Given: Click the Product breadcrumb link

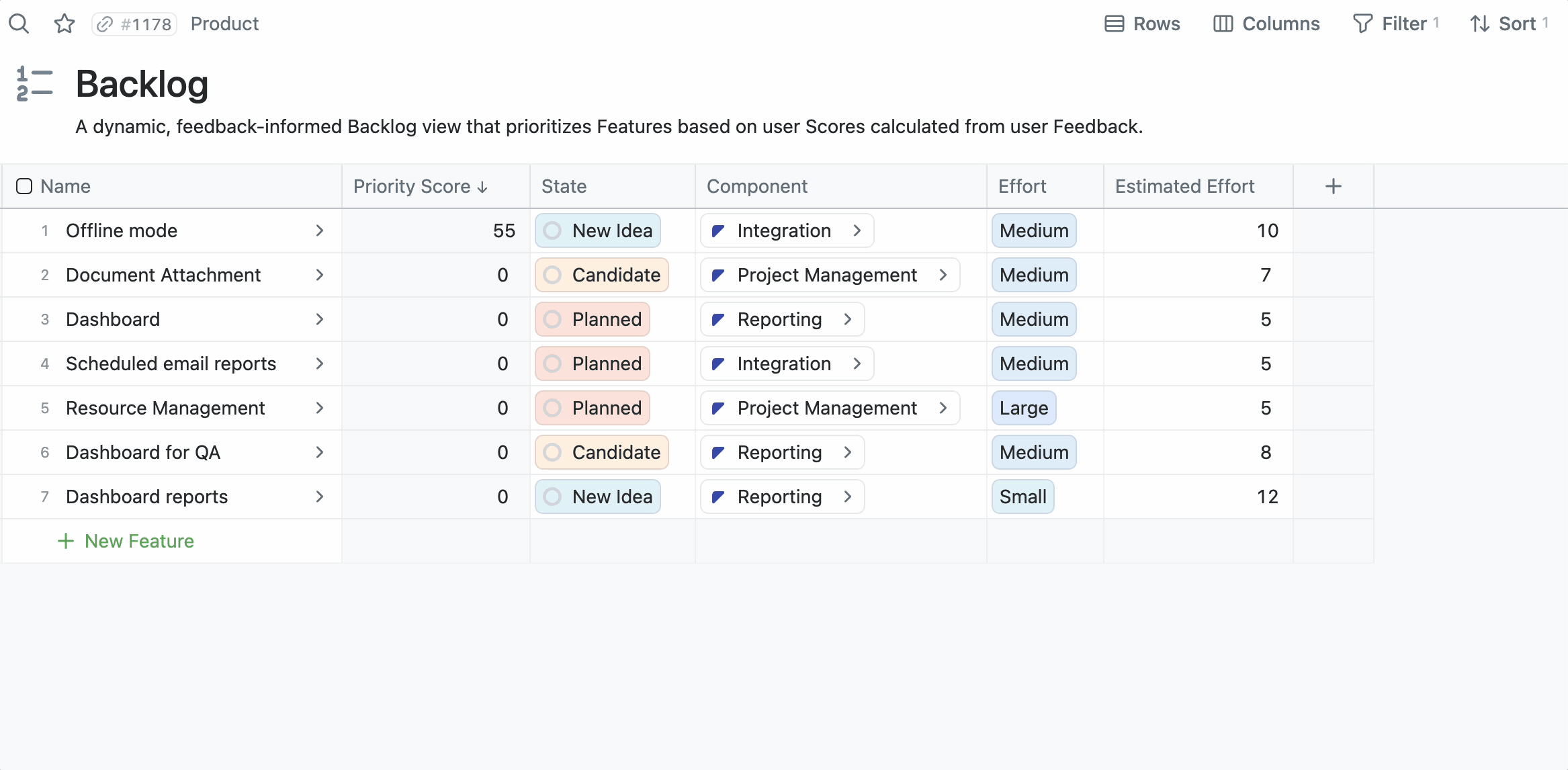Looking at the screenshot, I should pos(224,24).
